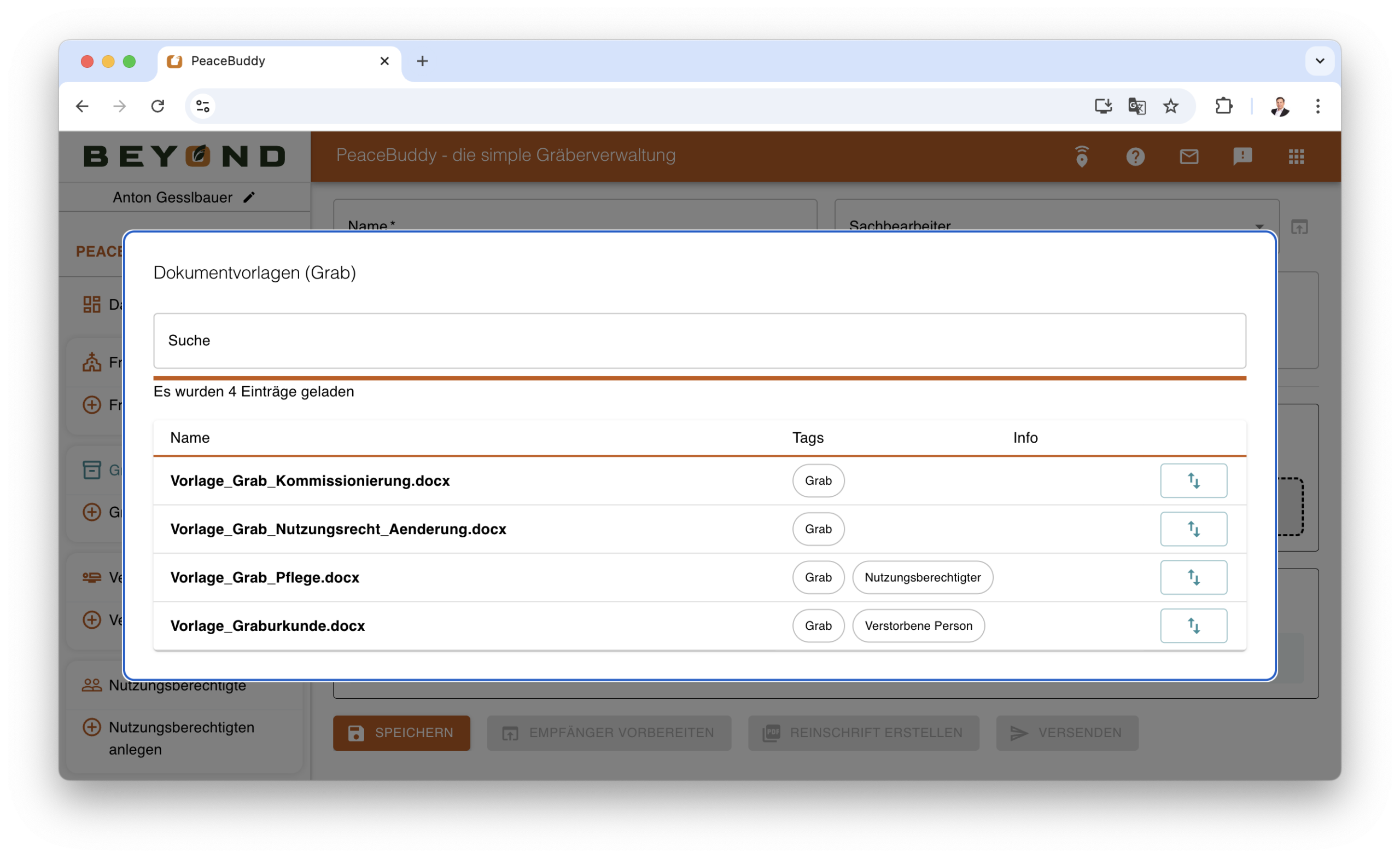Open Chrome three-dot menu
Screen dimensions: 1400x858
tap(1317, 106)
